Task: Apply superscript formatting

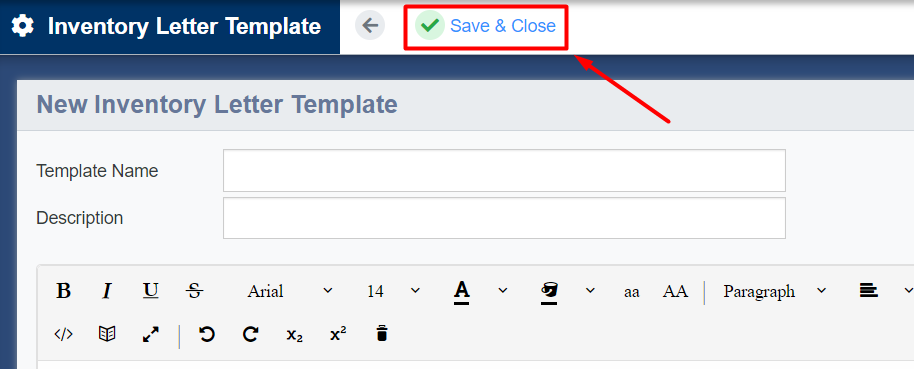Action: pyautogui.click(x=338, y=334)
